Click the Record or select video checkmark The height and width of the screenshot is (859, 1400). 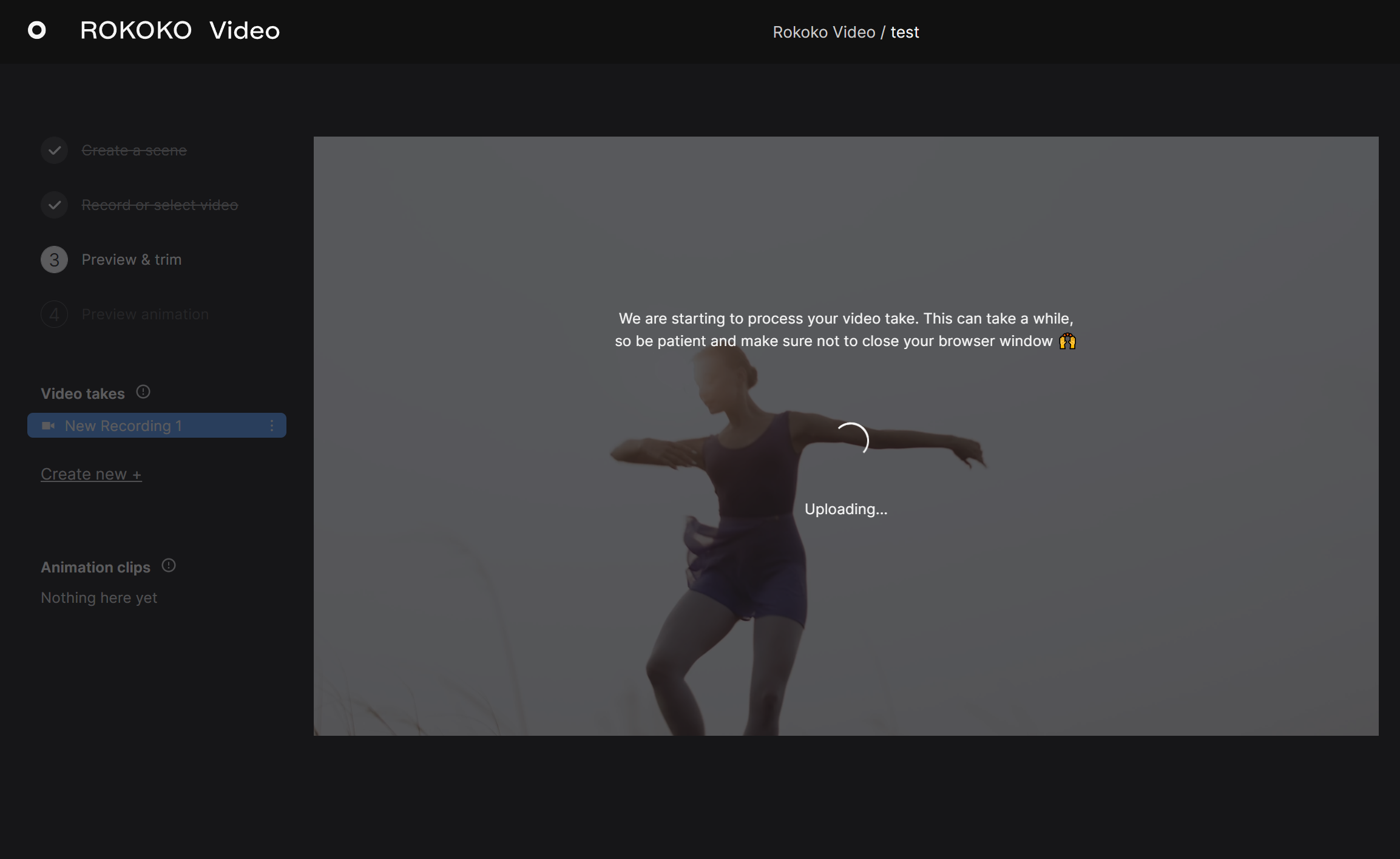(x=55, y=205)
